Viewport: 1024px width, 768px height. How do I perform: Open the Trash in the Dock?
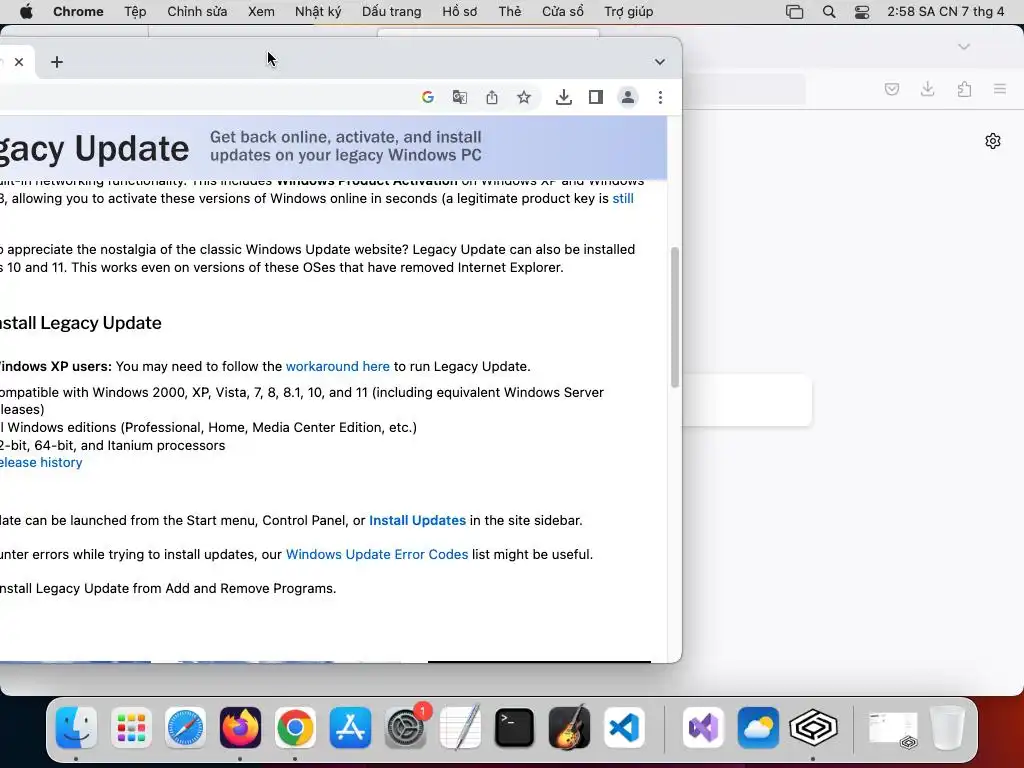coord(948,728)
